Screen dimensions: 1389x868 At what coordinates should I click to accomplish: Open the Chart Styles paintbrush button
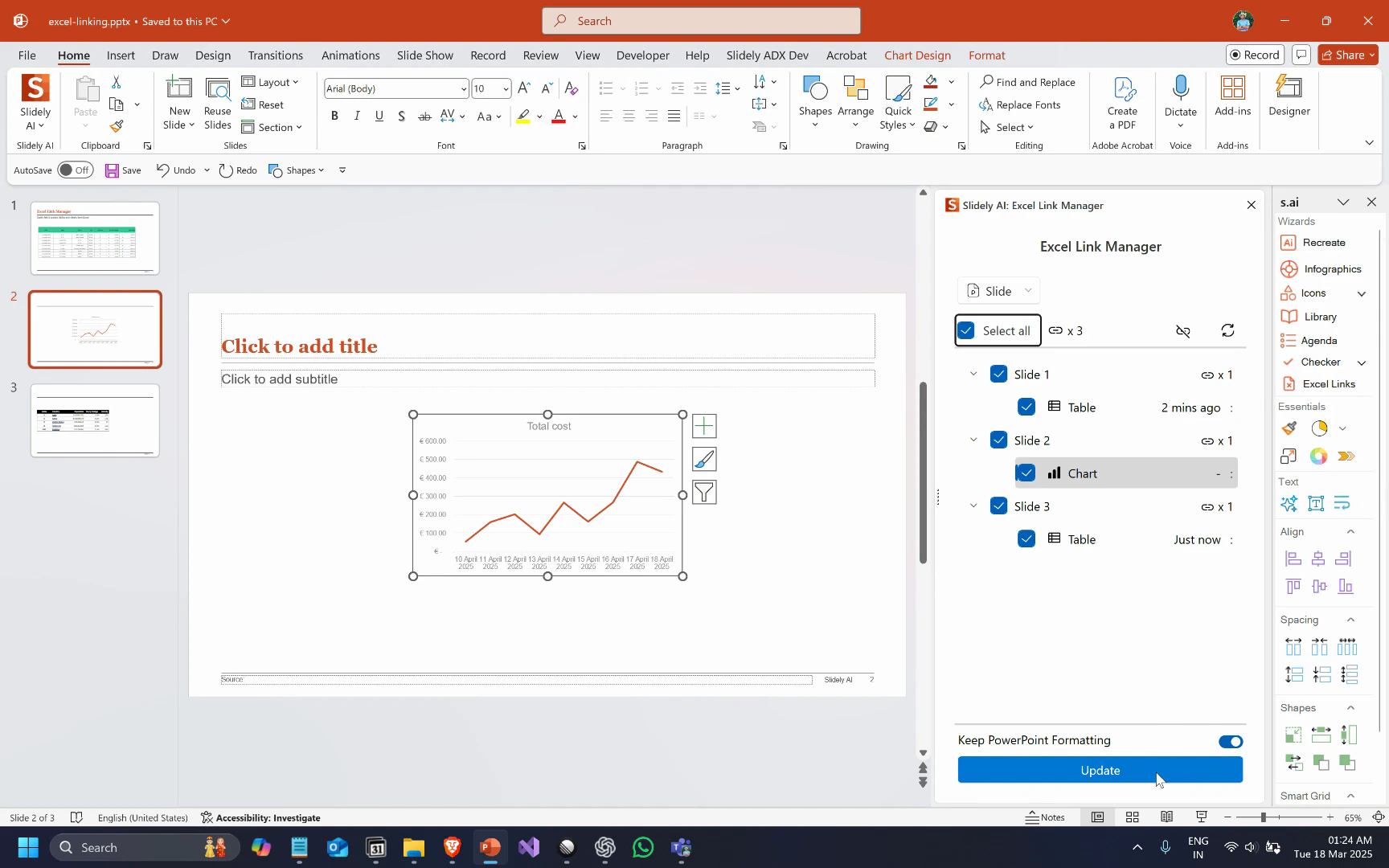[x=703, y=459]
